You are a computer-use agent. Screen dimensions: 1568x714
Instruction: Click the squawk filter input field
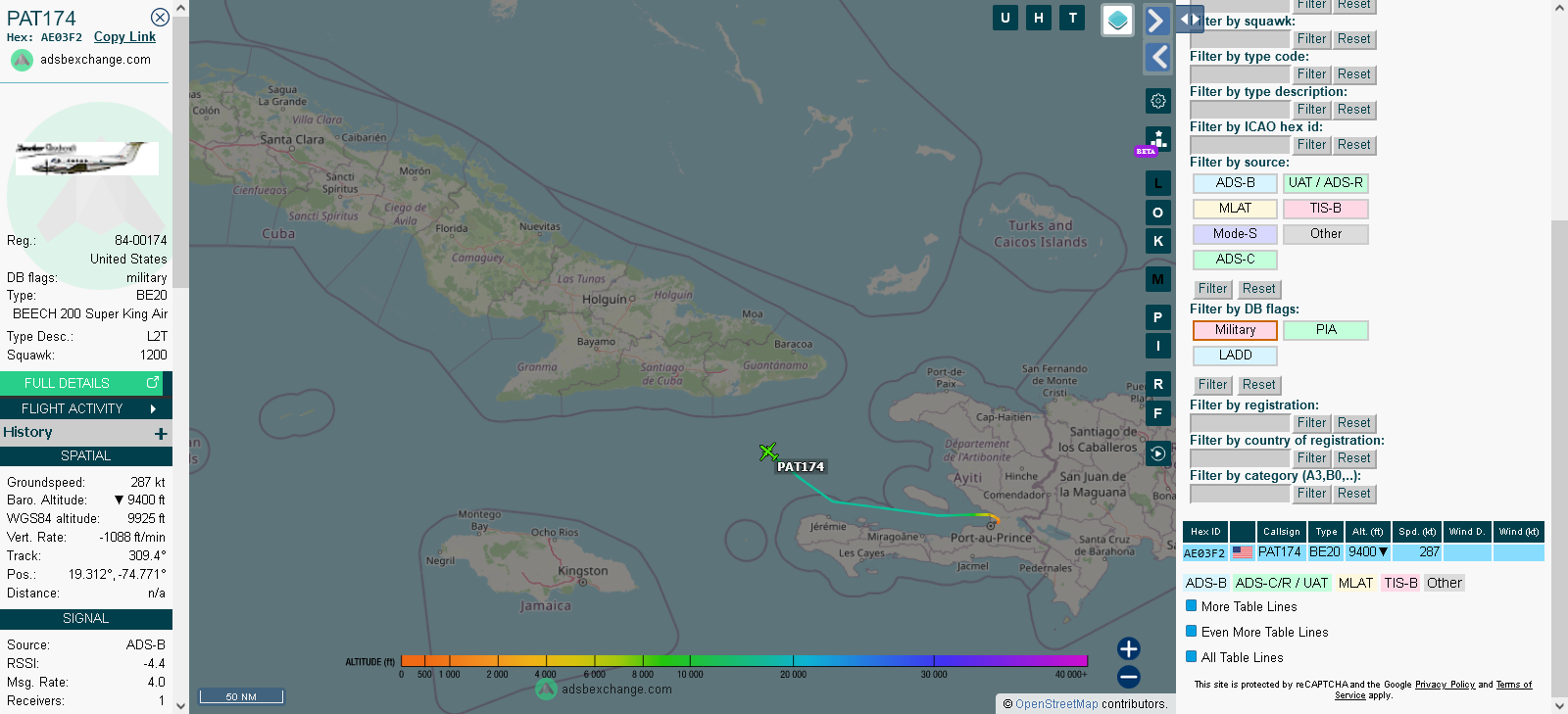pyautogui.click(x=1240, y=39)
